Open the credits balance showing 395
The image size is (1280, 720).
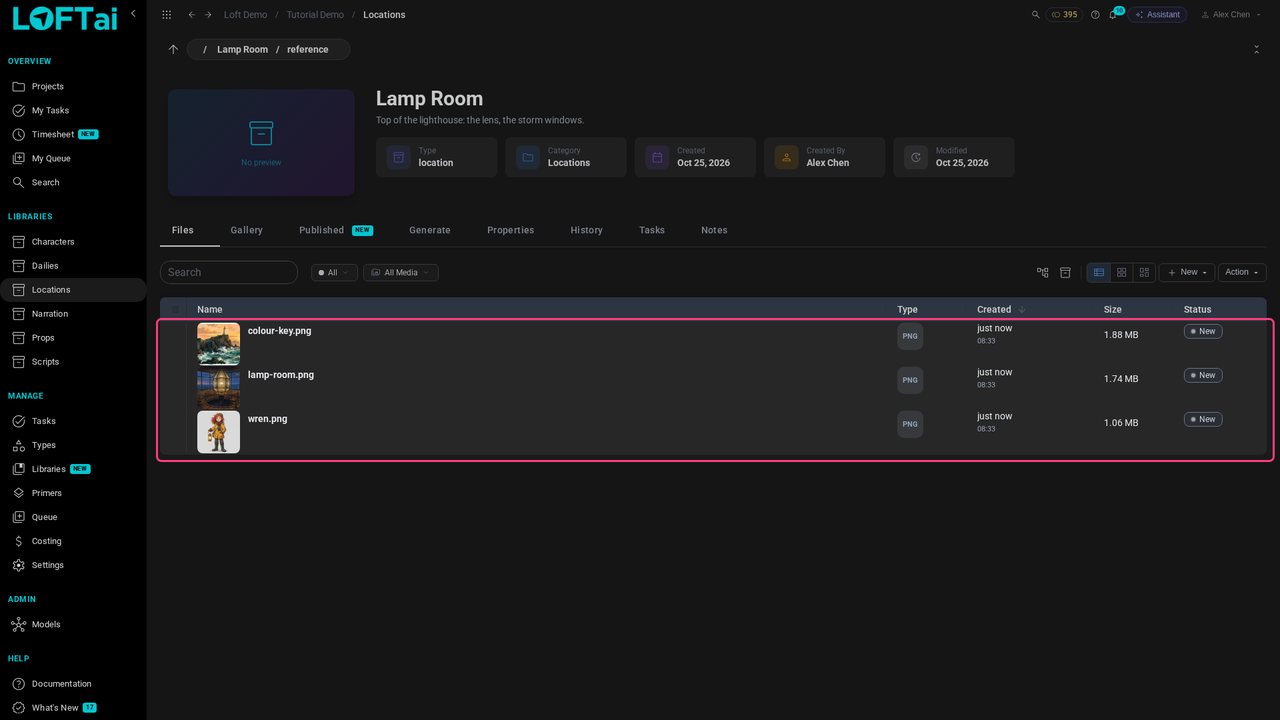click(1064, 15)
